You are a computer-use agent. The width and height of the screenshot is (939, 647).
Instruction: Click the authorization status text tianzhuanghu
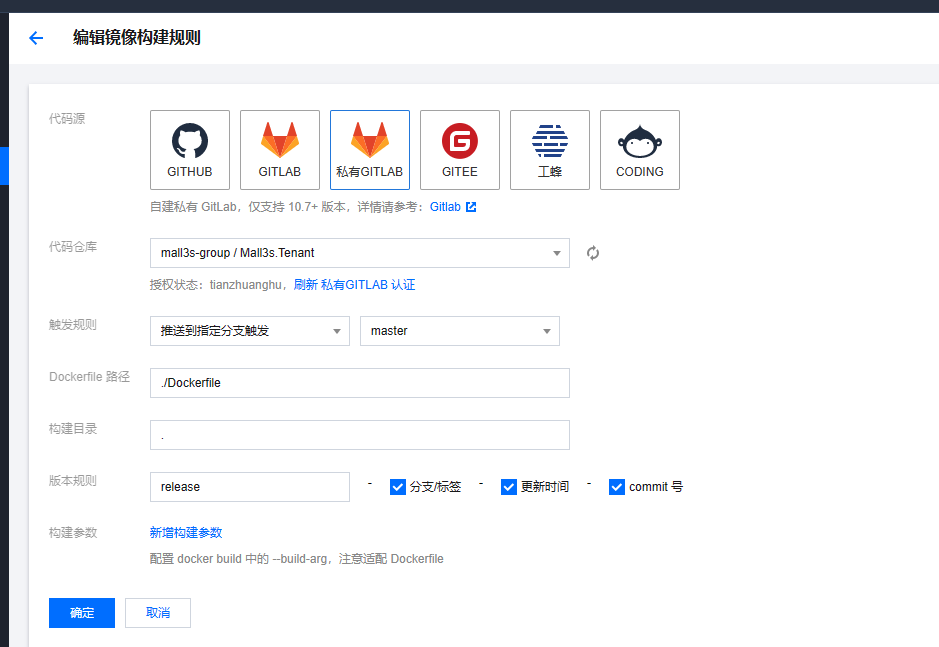(x=246, y=285)
